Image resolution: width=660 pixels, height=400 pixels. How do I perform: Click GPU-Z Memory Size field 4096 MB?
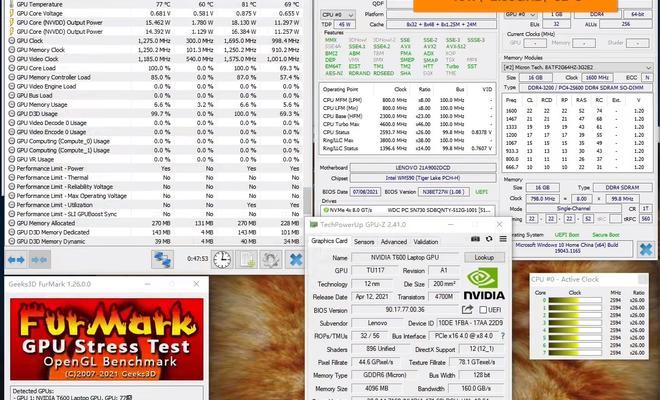[375, 388]
